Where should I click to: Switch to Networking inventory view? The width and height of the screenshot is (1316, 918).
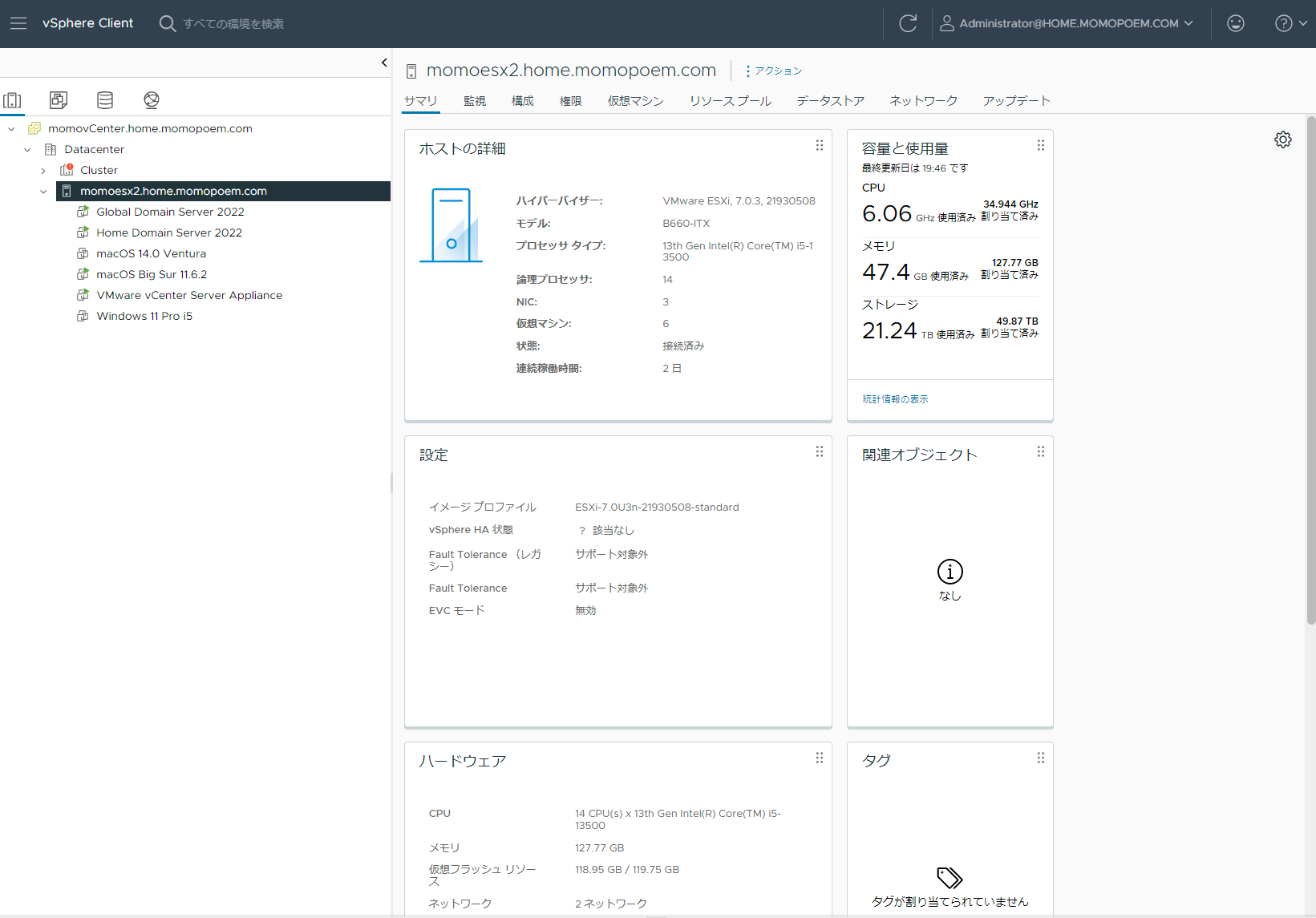(152, 100)
